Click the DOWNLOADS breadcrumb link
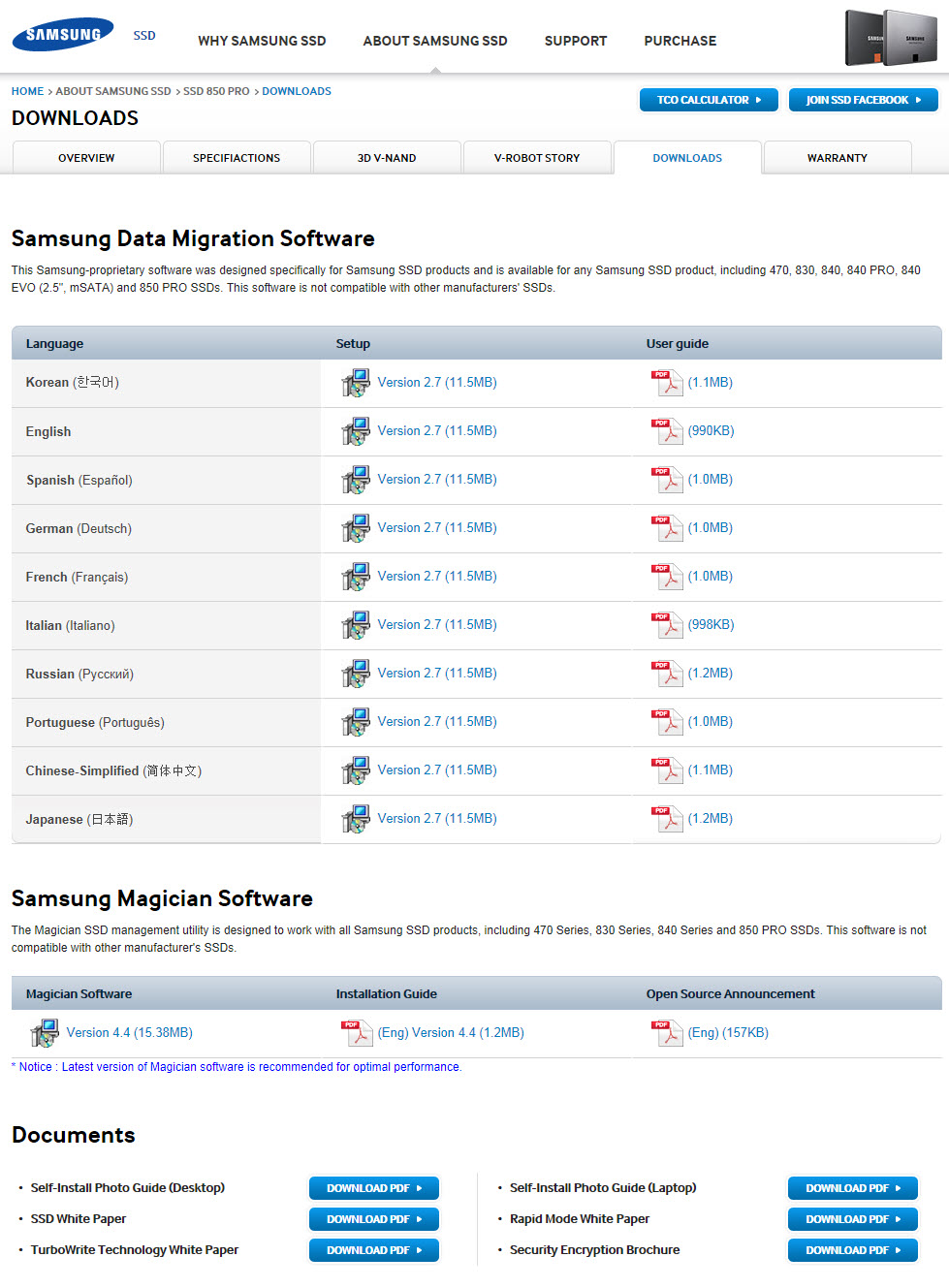Image resolution: width=949 pixels, height=1288 pixels. (x=297, y=91)
